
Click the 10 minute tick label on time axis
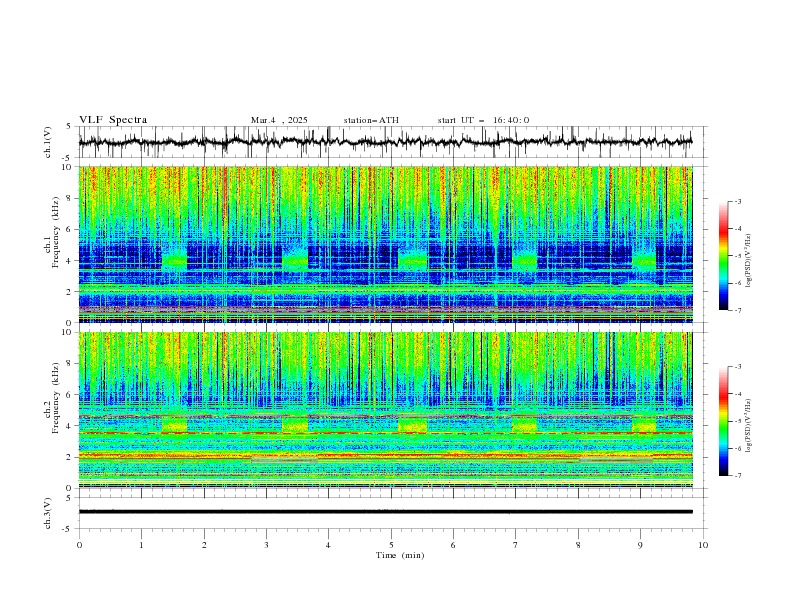click(703, 545)
